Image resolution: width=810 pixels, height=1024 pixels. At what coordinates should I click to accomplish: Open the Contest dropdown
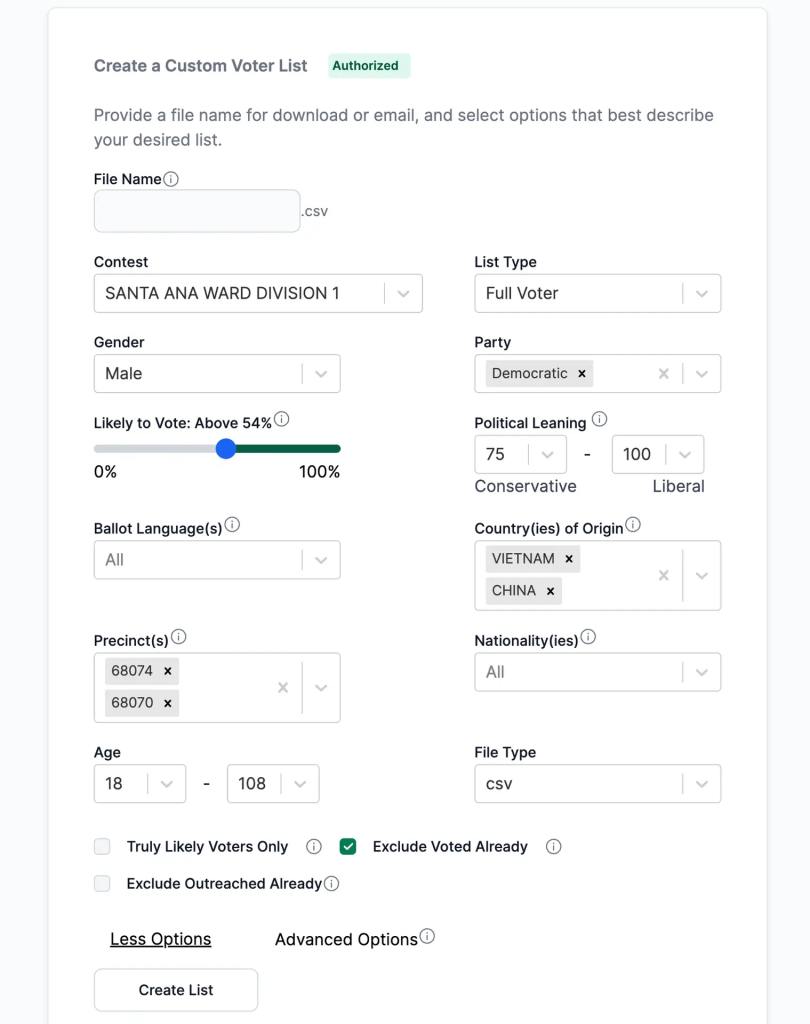pos(258,293)
